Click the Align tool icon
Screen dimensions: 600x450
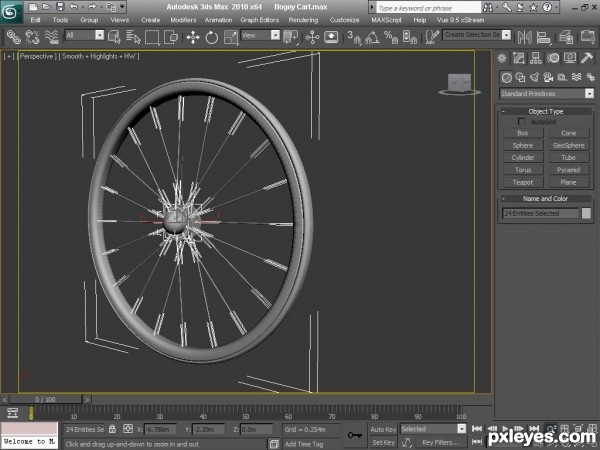(x=543, y=37)
